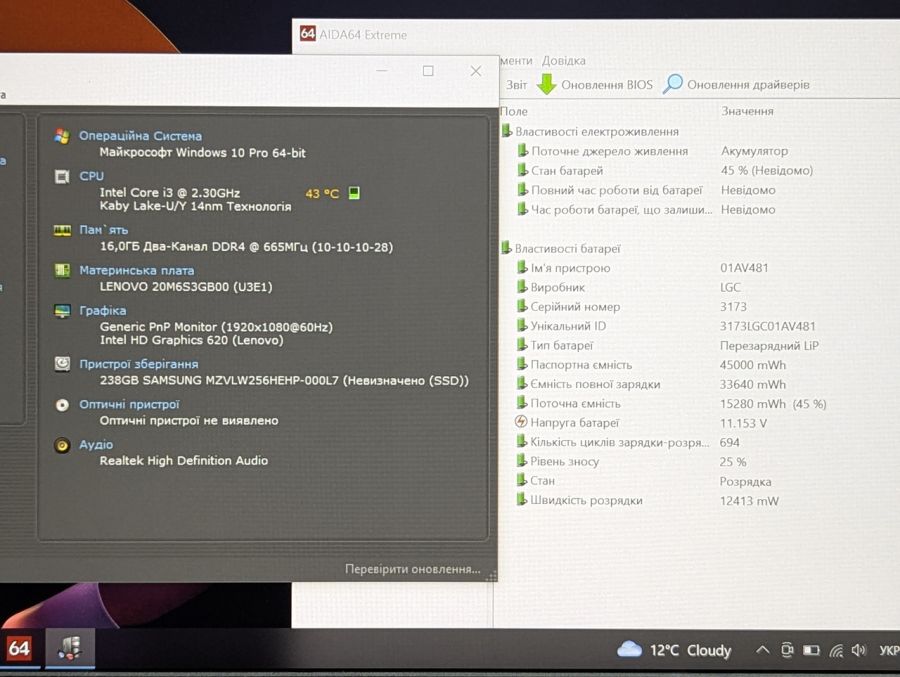
Task: Click the monitor icon by Графіка
Action: 62,311
